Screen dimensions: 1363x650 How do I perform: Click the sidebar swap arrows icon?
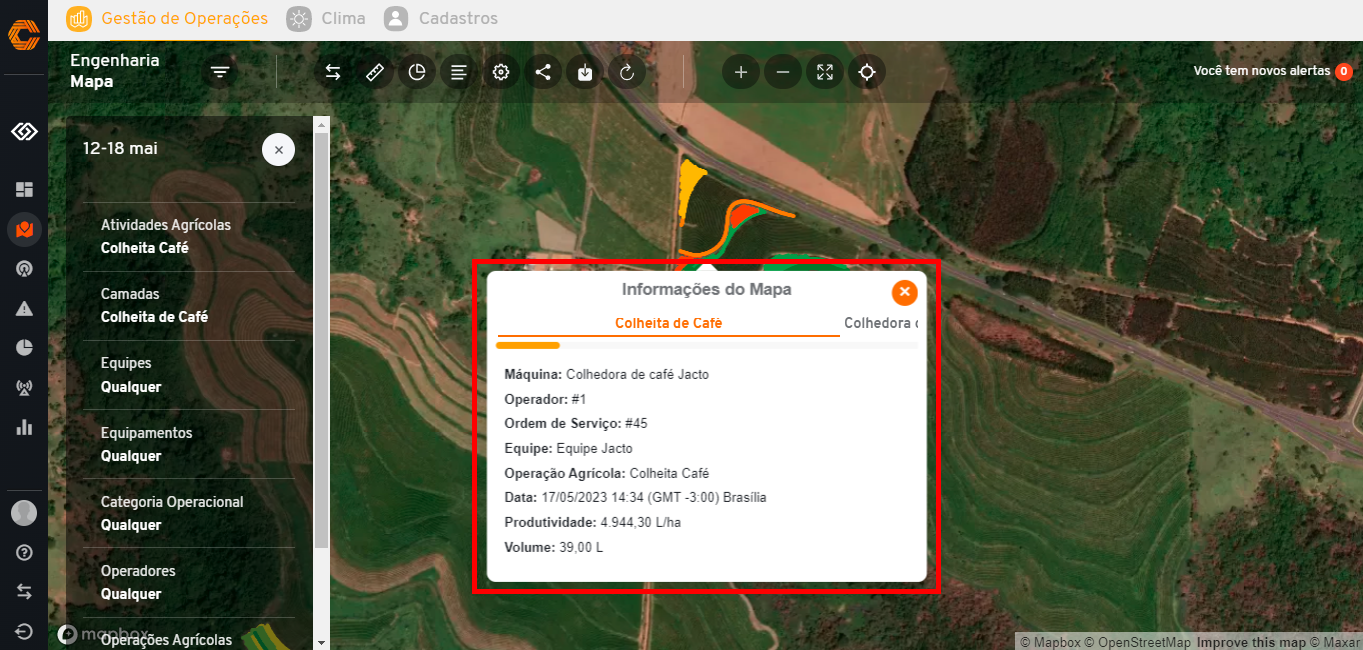[24, 592]
